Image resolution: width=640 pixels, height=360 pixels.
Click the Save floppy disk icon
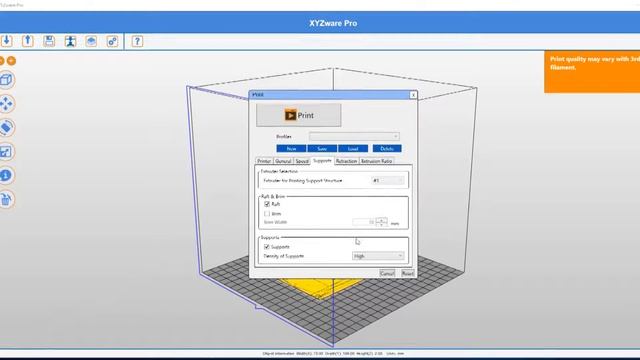pyautogui.click(x=49, y=41)
